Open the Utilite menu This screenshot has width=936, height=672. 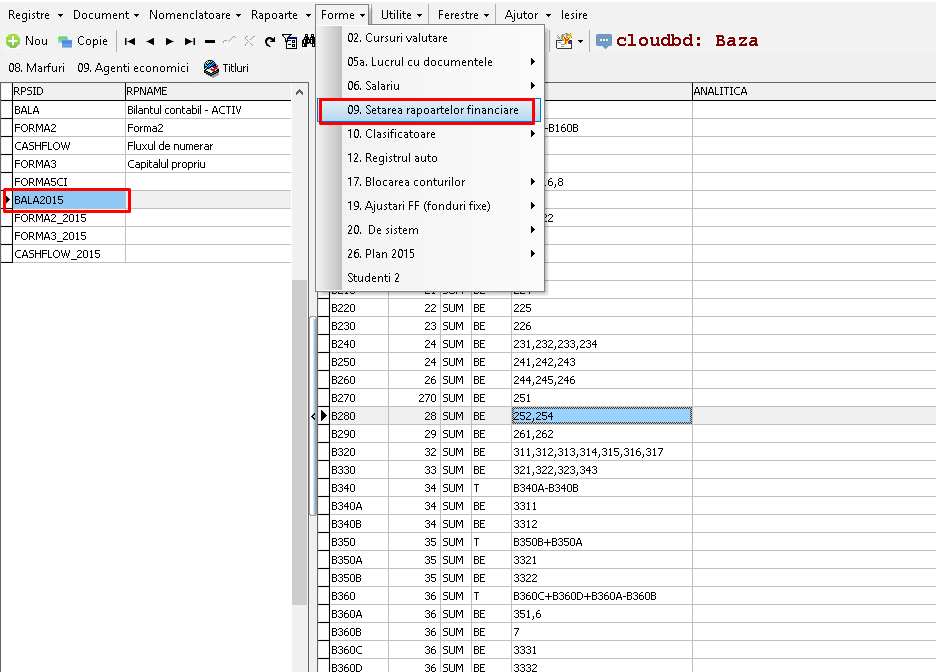pyautogui.click(x=401, y=15)
